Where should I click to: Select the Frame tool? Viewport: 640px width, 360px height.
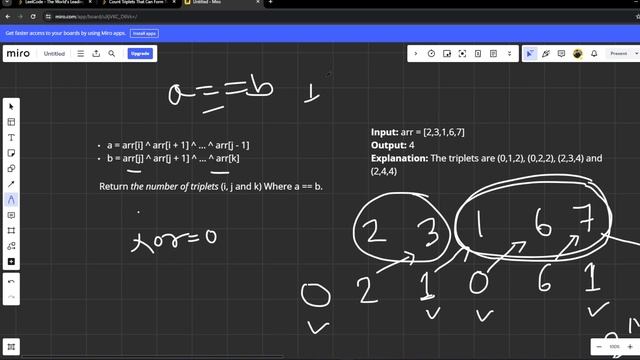pos(11,231)
